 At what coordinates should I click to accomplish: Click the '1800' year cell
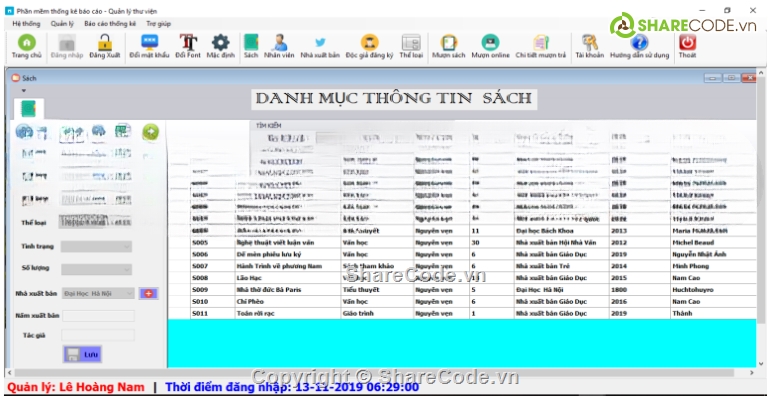[640, 290]
